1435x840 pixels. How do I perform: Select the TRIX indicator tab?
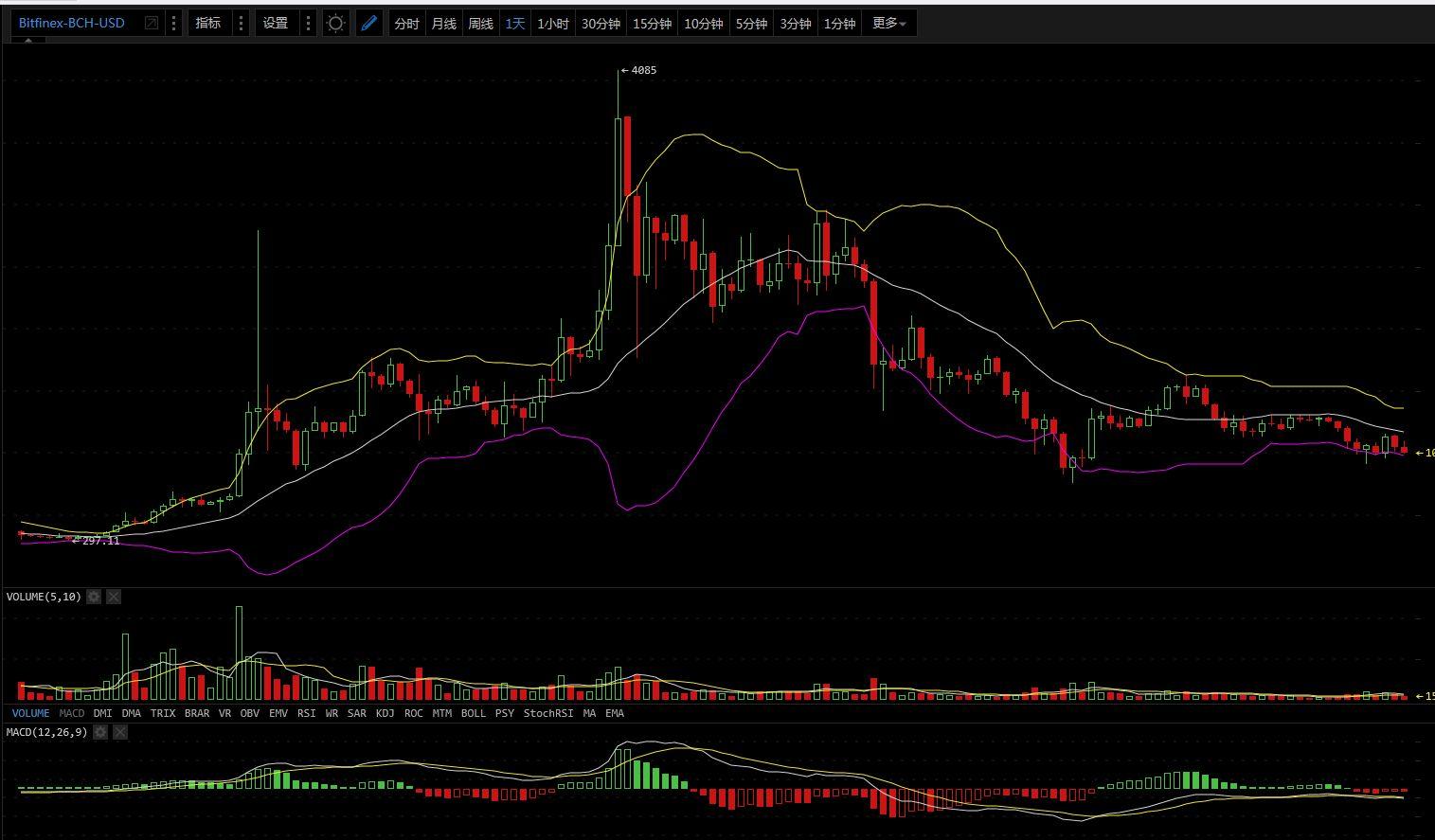tap(163, 713)
